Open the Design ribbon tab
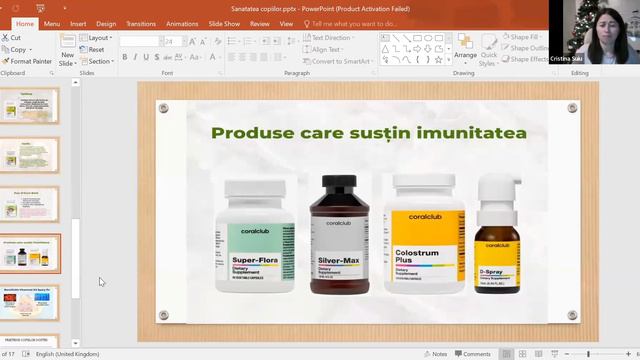Image resolution: width=640 pixels, height=360 pixels. click(106, 24)
